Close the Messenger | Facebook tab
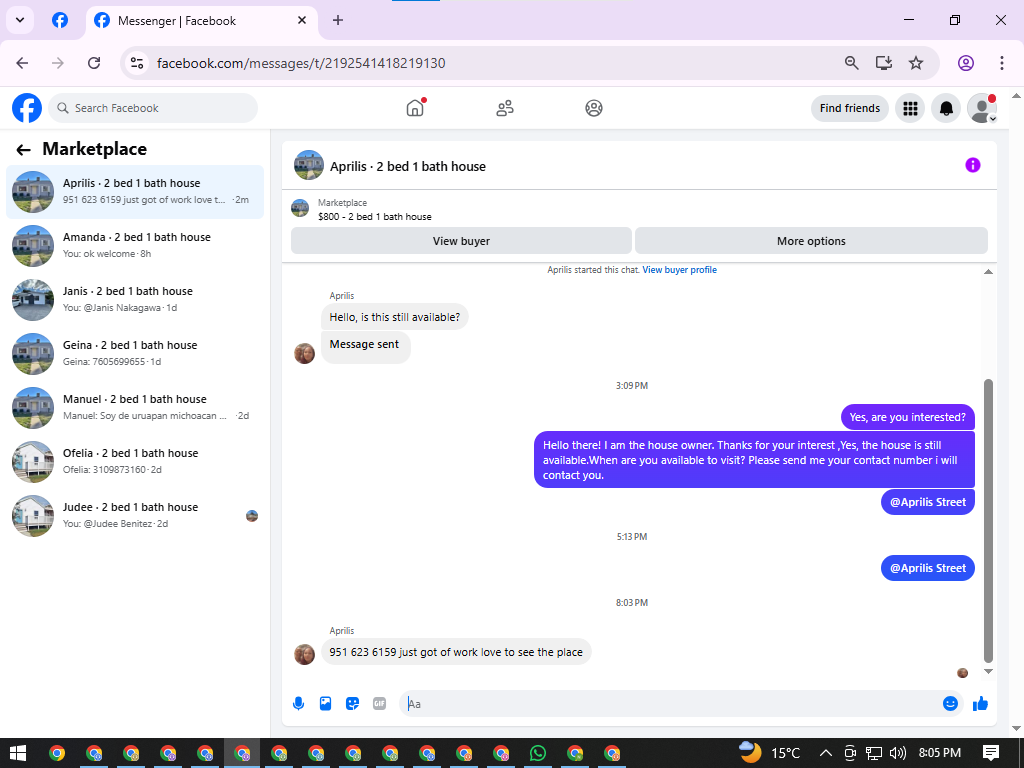The image size is (1024, 768). pyautogui.click(x=302, y=20)
